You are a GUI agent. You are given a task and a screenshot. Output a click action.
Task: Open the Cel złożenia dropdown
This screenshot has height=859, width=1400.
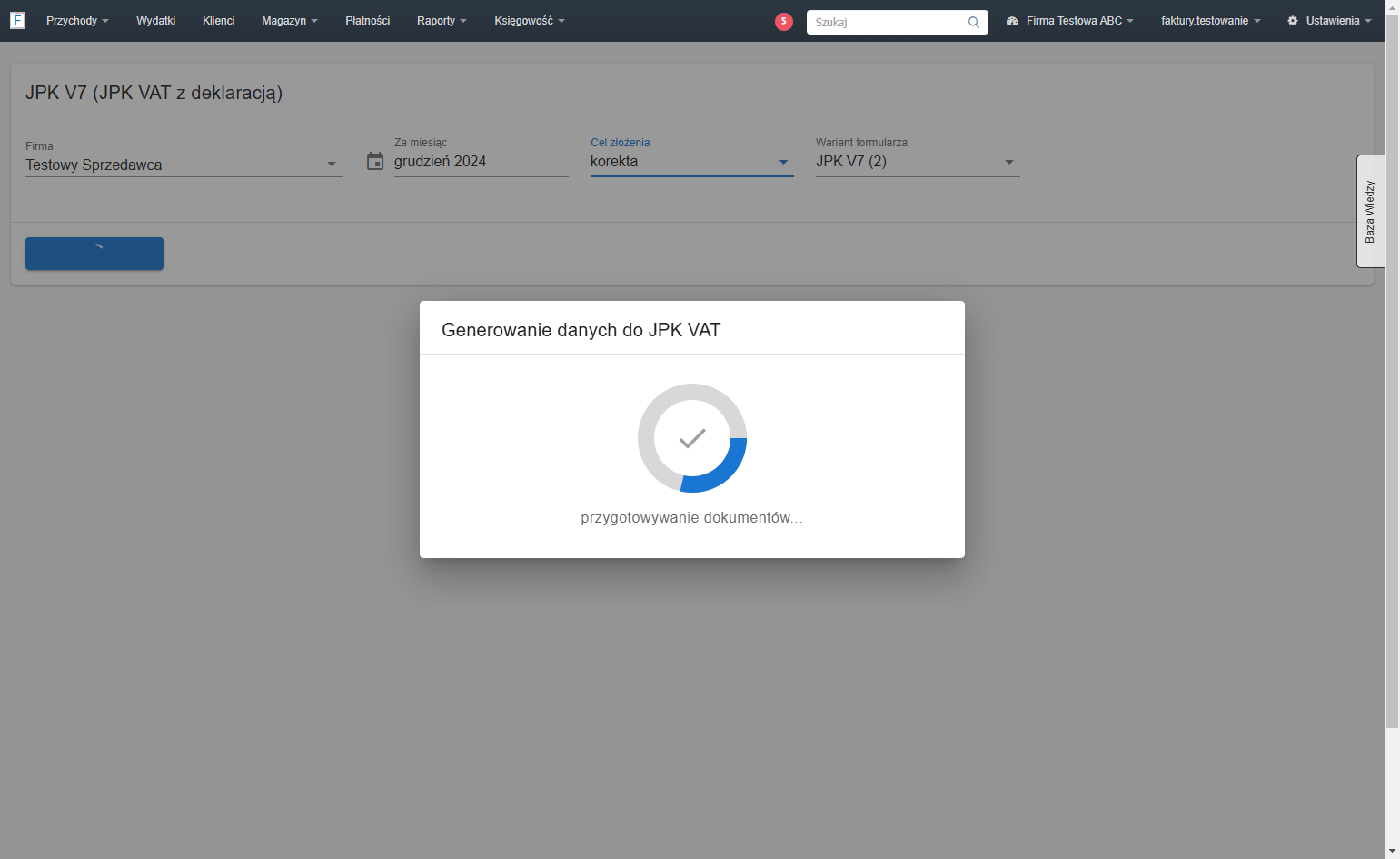692,162
